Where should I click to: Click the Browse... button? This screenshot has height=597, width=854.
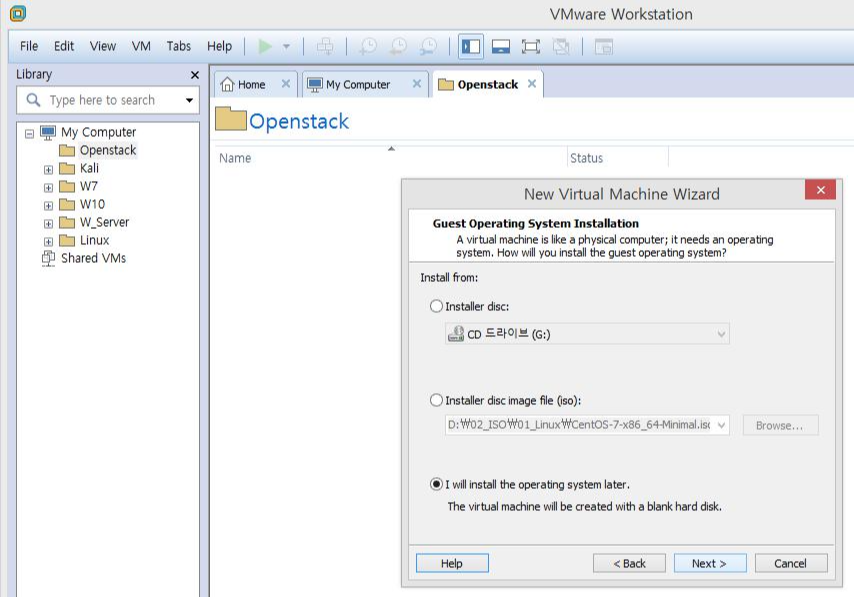pyautogui.click(x=780, y=425)
